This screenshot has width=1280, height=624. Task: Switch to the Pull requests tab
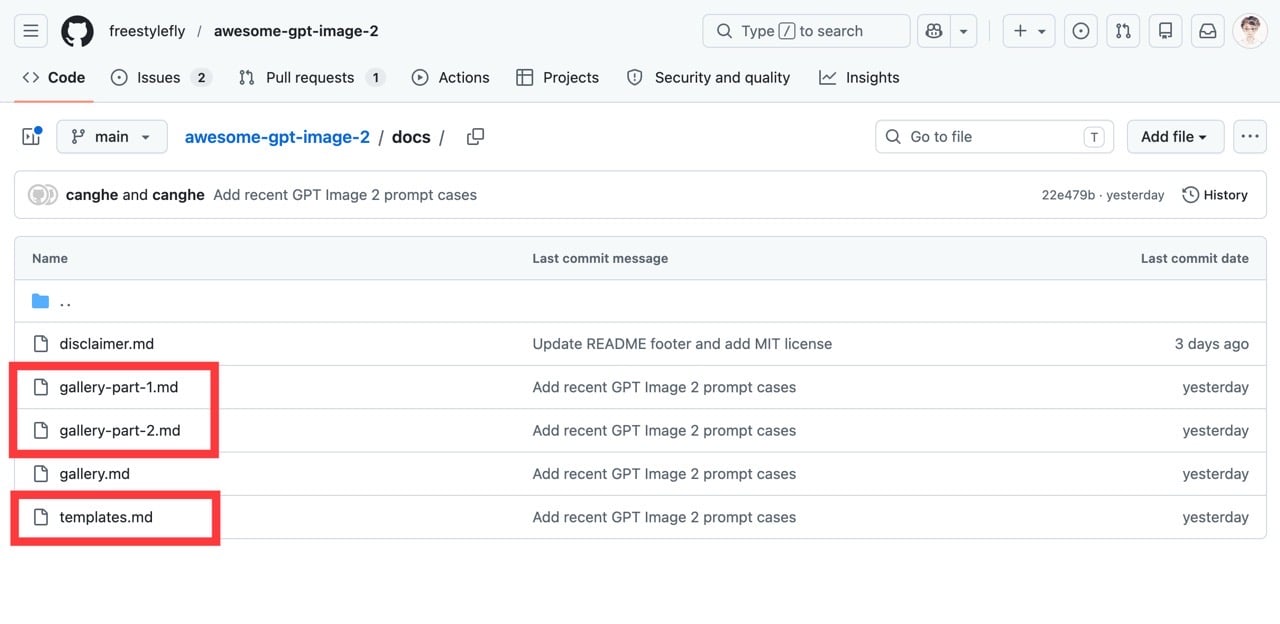click(310, 78)
